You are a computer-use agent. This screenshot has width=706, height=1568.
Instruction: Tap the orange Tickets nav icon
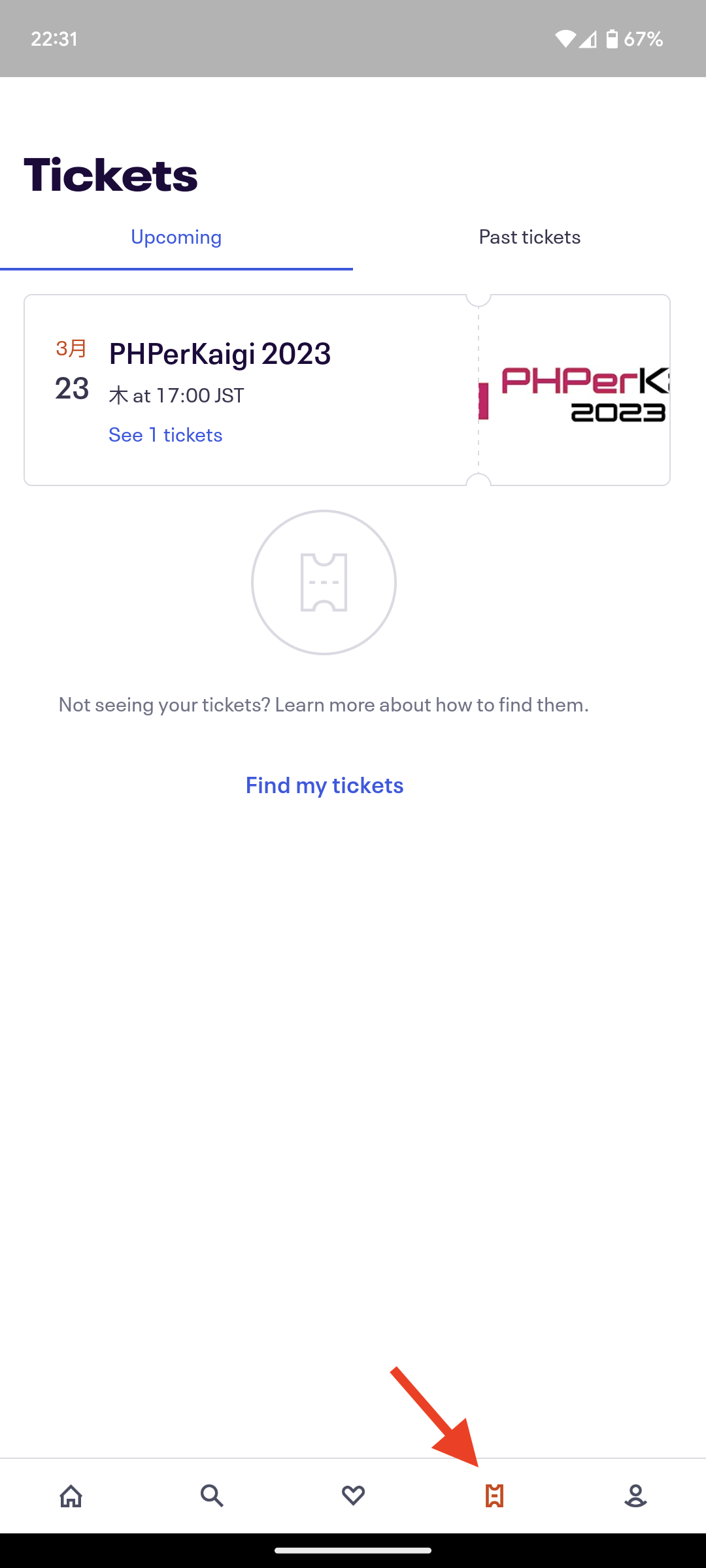pyautogui.click(x=494, y=1495)
